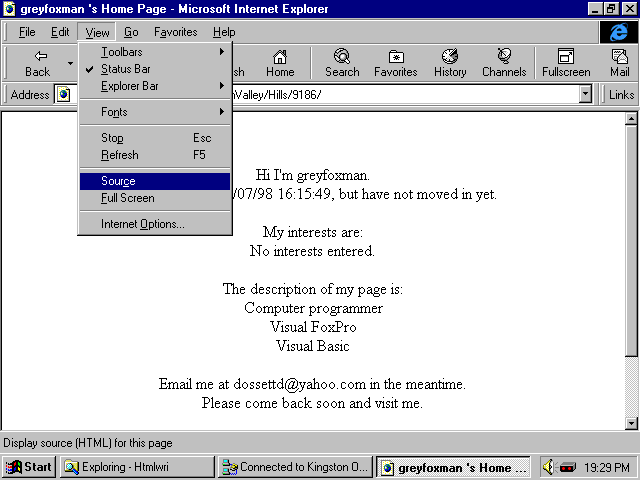This screenshot has width=640, height=480.
Task: Switch to Fullscreen from toolbar
Action: [566, 63]
